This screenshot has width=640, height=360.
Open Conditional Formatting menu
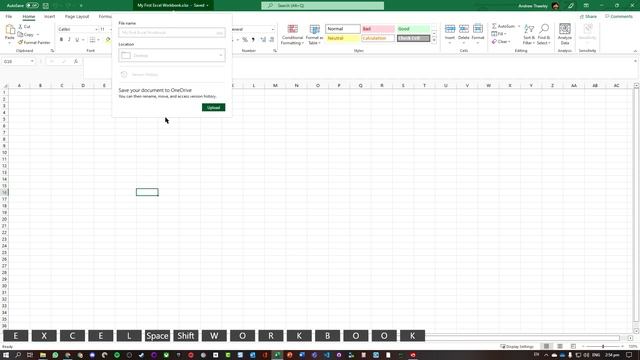(292, 35)
